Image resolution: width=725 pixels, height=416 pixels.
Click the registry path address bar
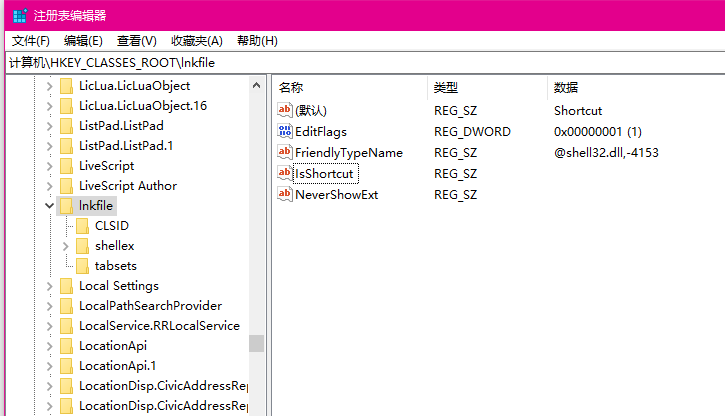pyautogui.click(x=365, y=63)
